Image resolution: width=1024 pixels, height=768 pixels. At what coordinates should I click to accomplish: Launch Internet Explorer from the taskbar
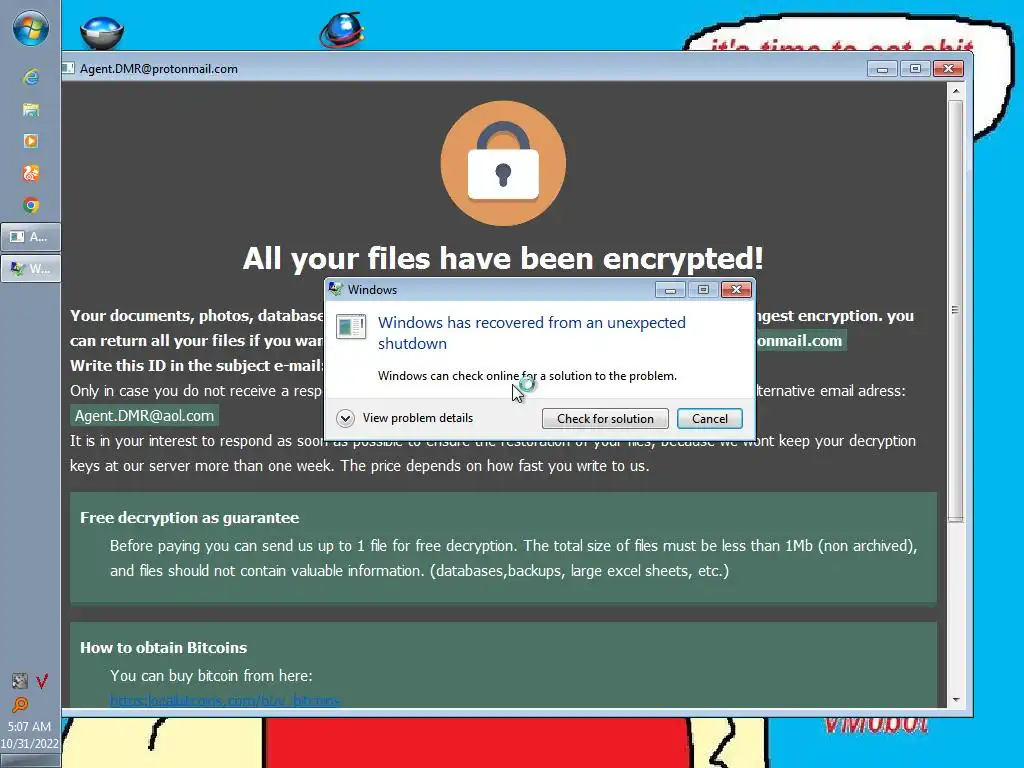(x=31, y=77)
